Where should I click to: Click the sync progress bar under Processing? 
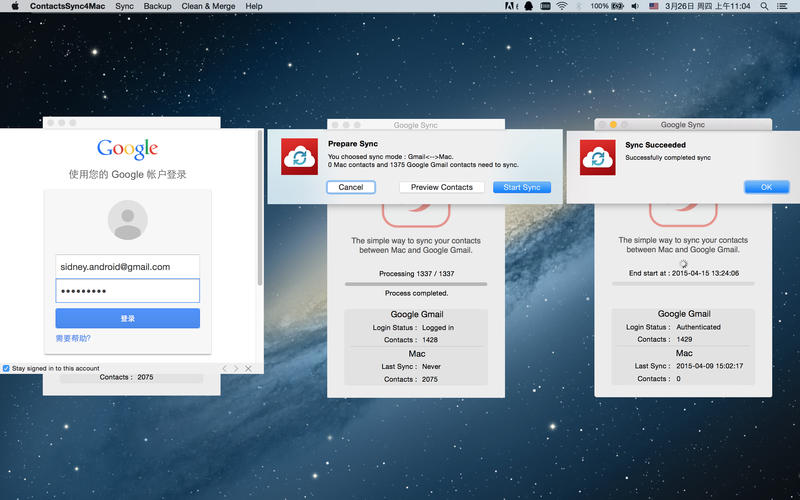pos(415,284)
